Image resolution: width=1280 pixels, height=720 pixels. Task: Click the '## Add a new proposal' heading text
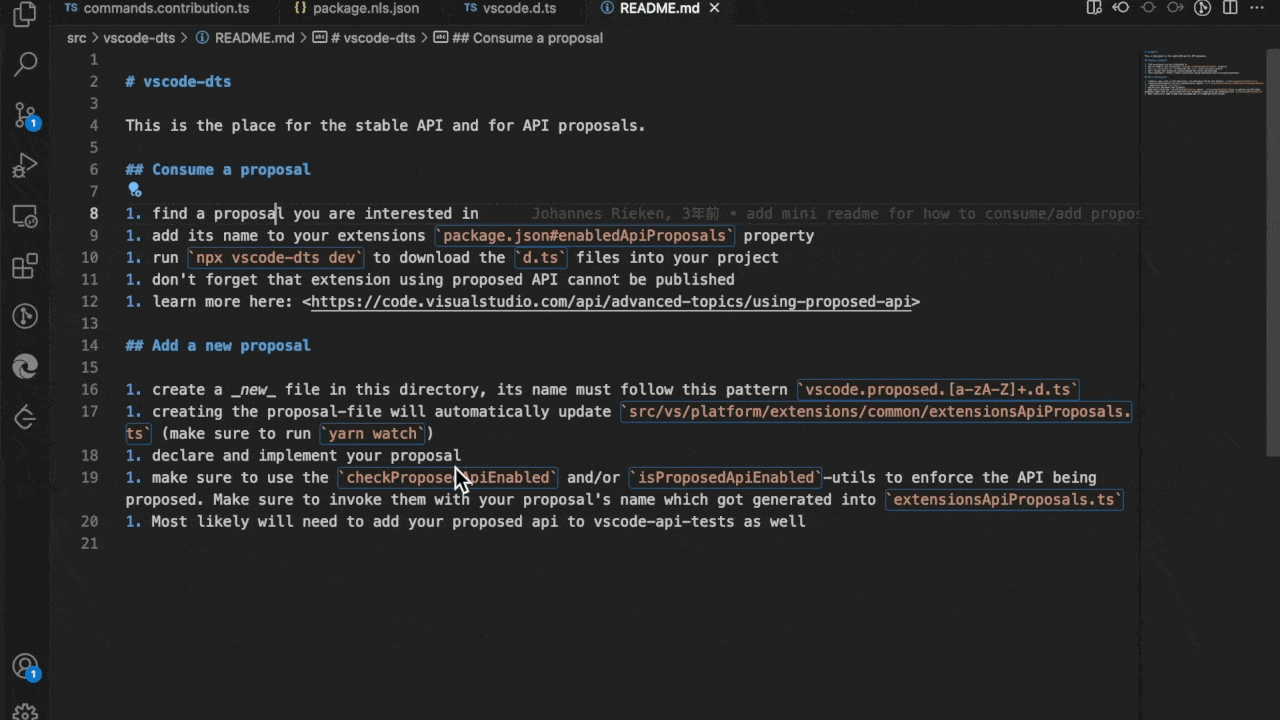218,345
